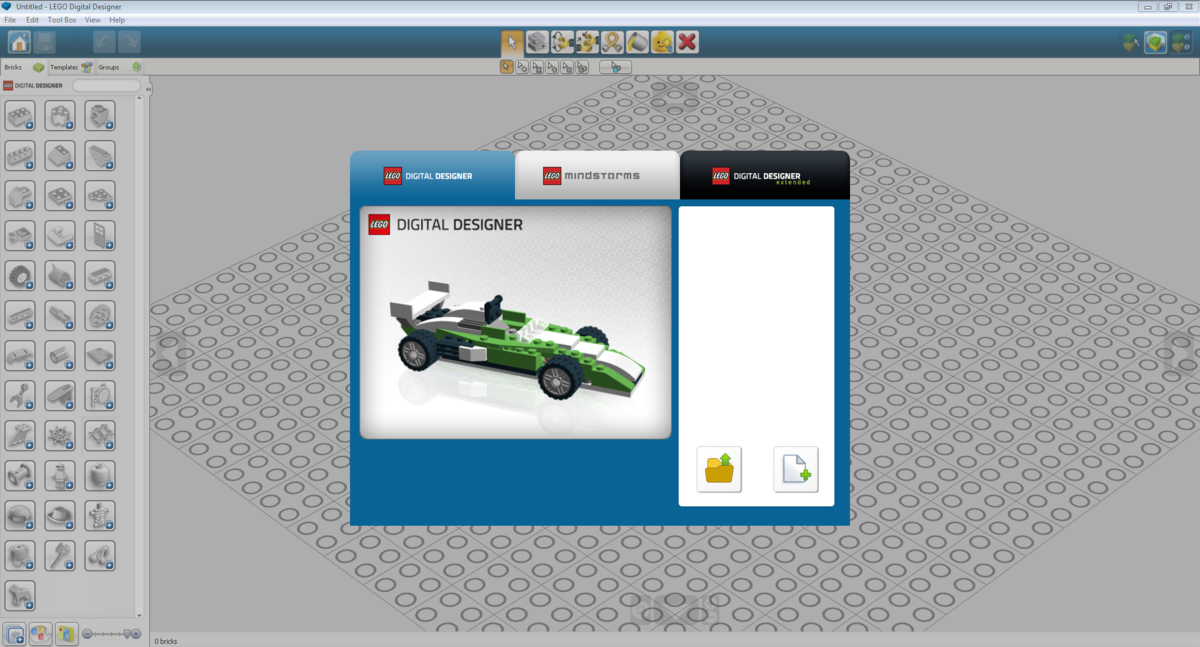Click the brick palette scroll-down arrow
This screenshot has height=647, width=1200.
(x=140, y=616)
